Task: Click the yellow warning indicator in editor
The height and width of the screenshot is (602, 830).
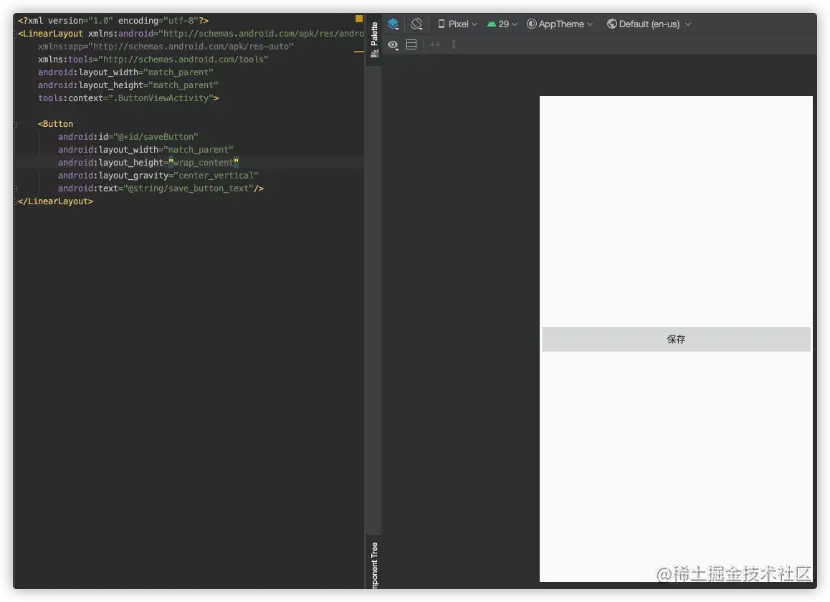Action: 359,19
